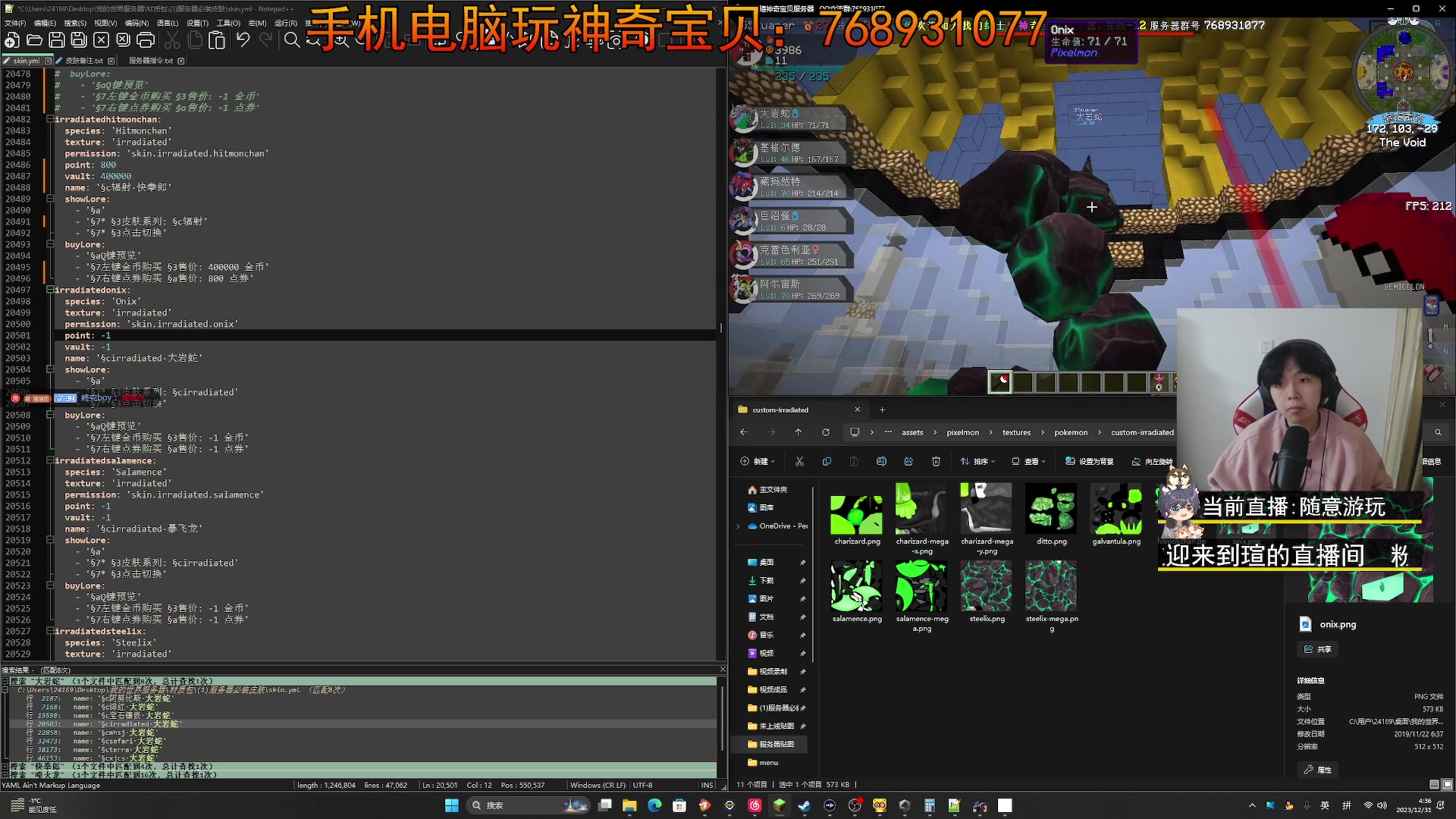This screenshot has height=819, width=1456.
Task: Collapse the irradiatedsteelix block fold marker
Action: [x=49, y=631]
